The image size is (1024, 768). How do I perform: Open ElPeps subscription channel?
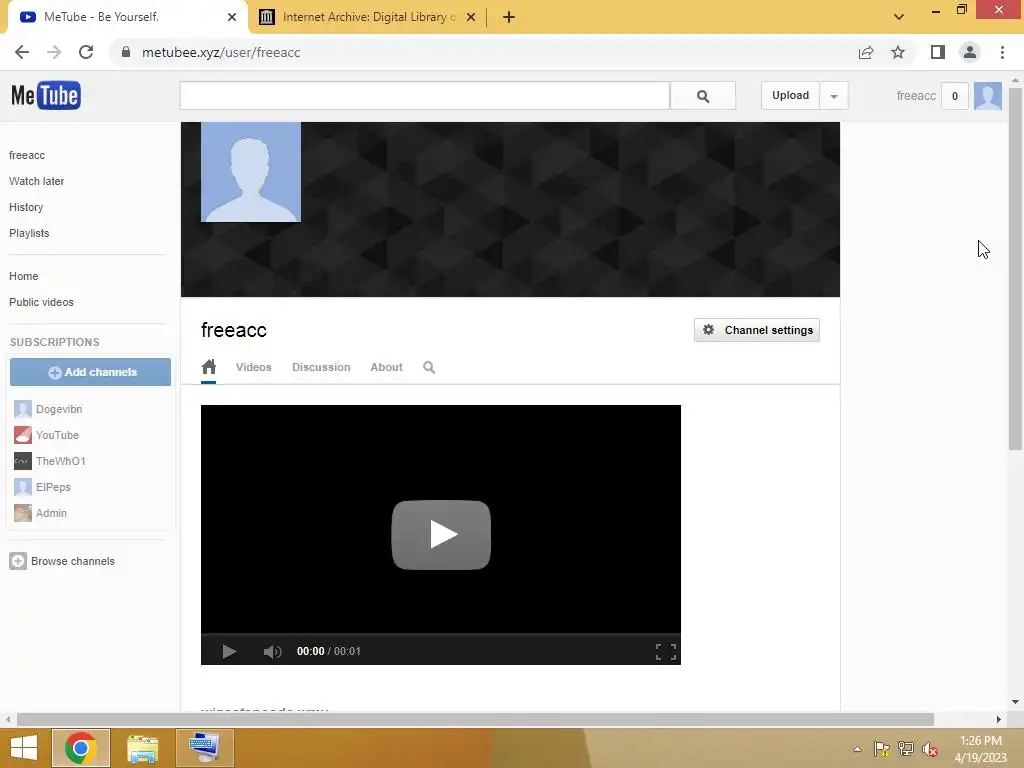[53, 487]
